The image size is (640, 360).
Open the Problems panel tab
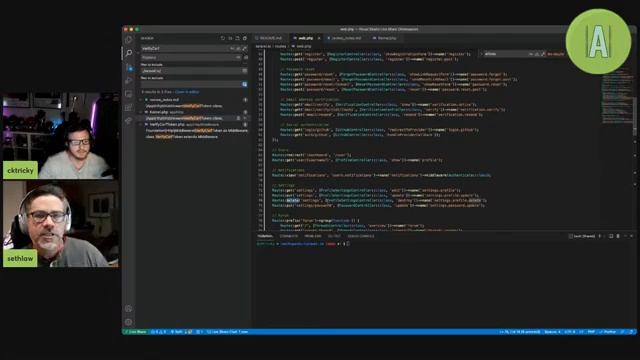click(313, 236)
